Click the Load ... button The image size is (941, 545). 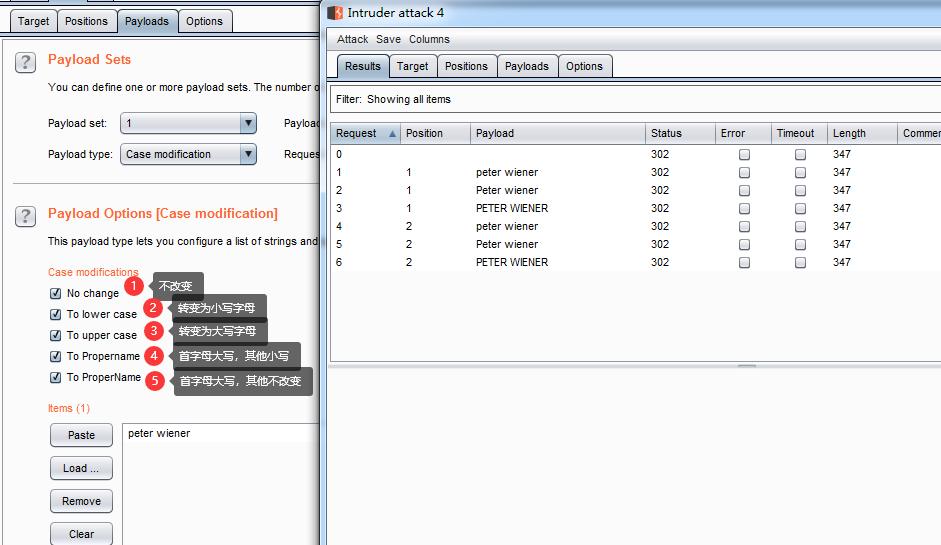click(82, 468)
